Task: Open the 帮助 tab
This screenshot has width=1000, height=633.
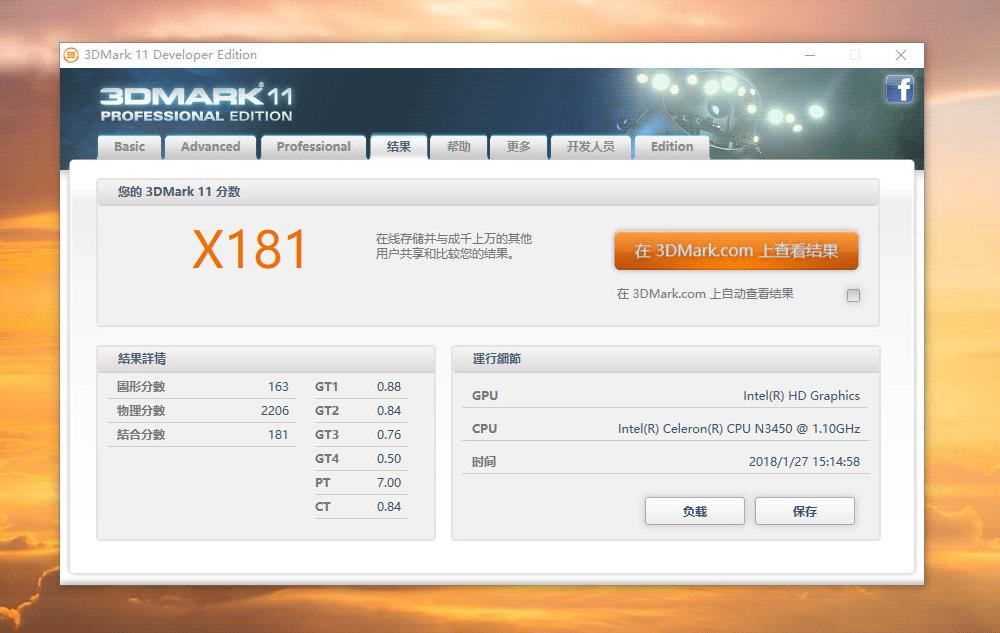Action: click(458, 146)
